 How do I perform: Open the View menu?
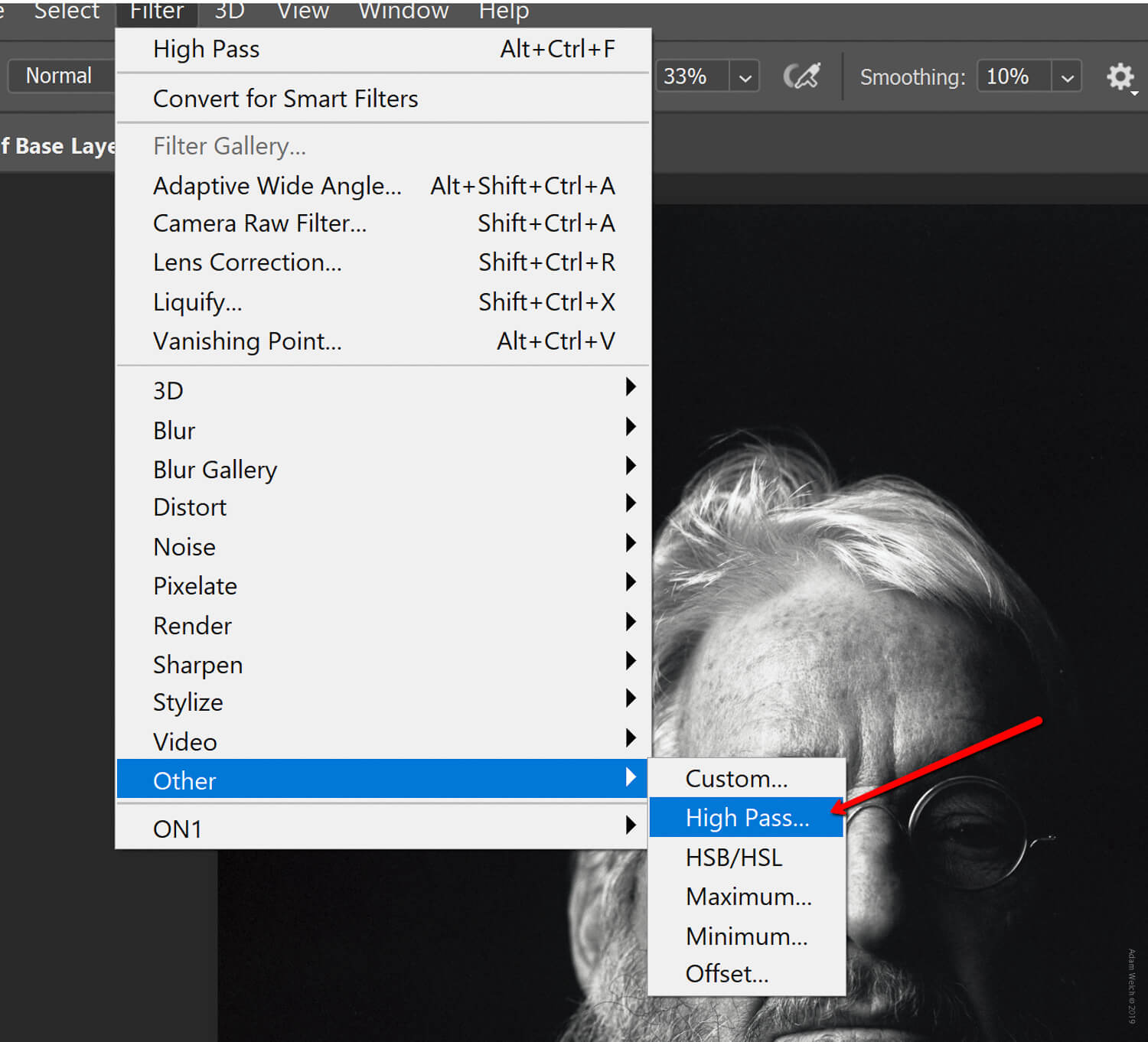point(302,11)
